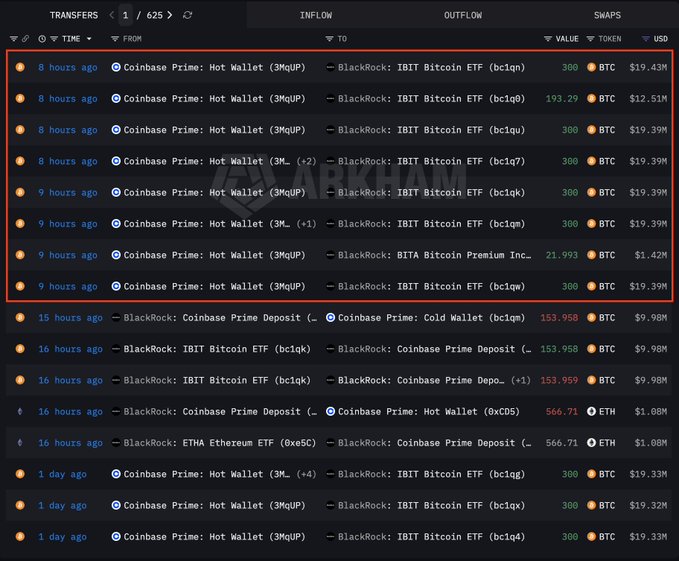
Task: Select the TRANSFERS tab
Action: pyautogui.click(x=74, y=15)
